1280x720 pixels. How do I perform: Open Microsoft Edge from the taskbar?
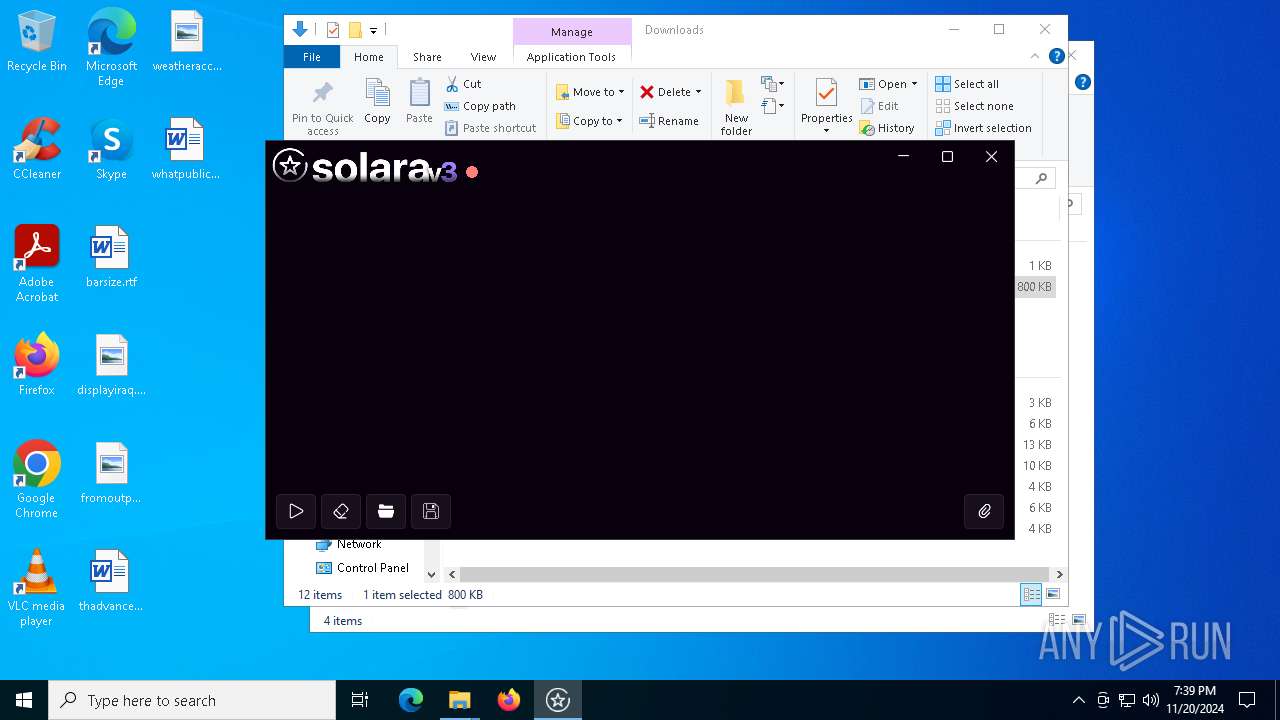tap(411, 700)
